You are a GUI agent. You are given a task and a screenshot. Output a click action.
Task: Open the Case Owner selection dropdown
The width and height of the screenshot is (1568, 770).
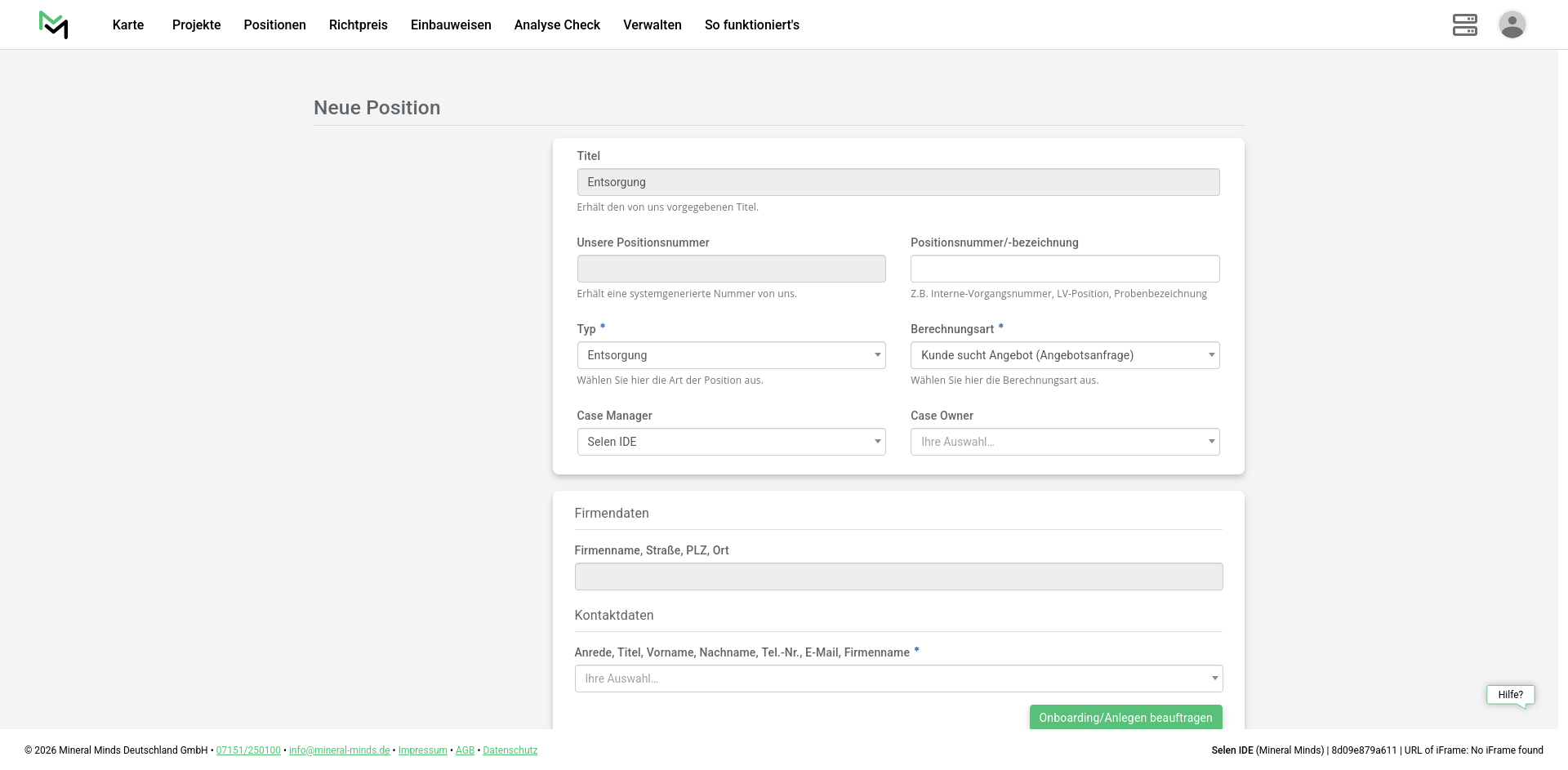[1064, 442]
